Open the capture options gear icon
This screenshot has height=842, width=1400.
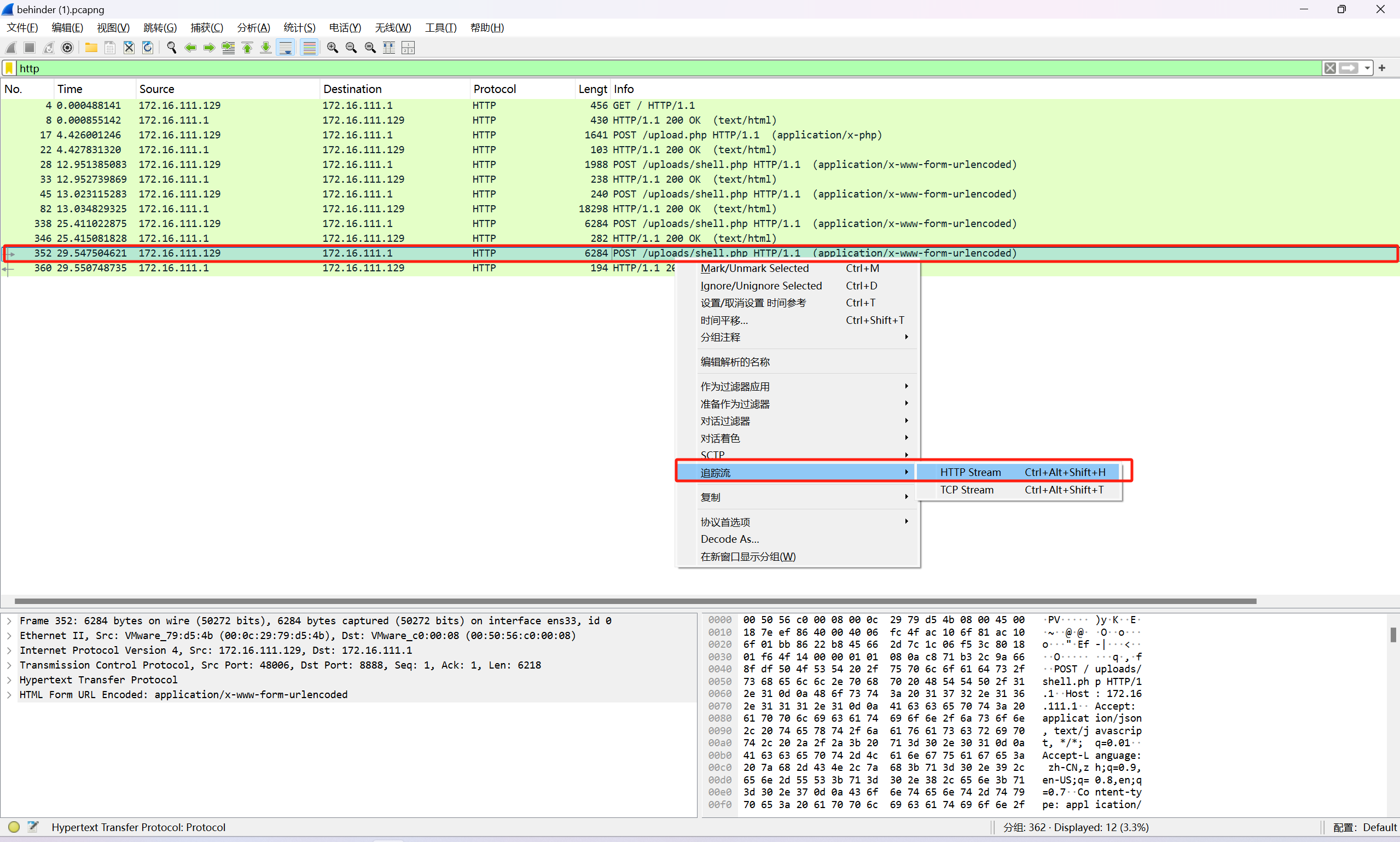(67, 48)
